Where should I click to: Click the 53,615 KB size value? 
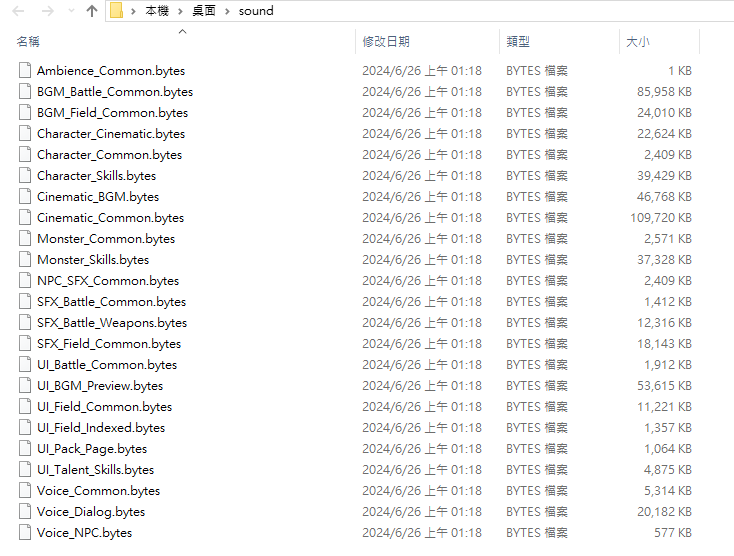click(x=664, y=386)
